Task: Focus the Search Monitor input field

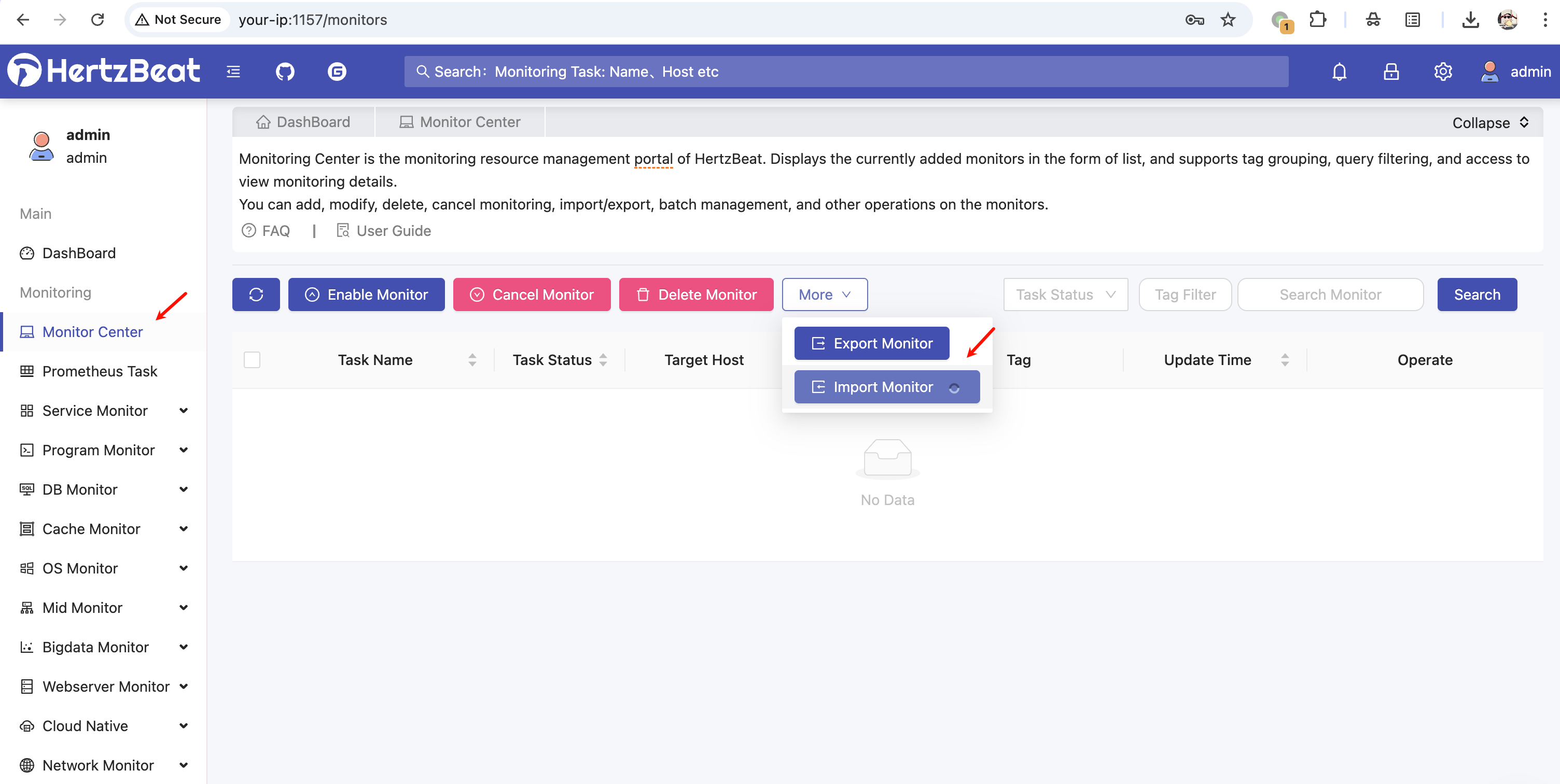Action: pyautogui.click(x=1330, y=294)
